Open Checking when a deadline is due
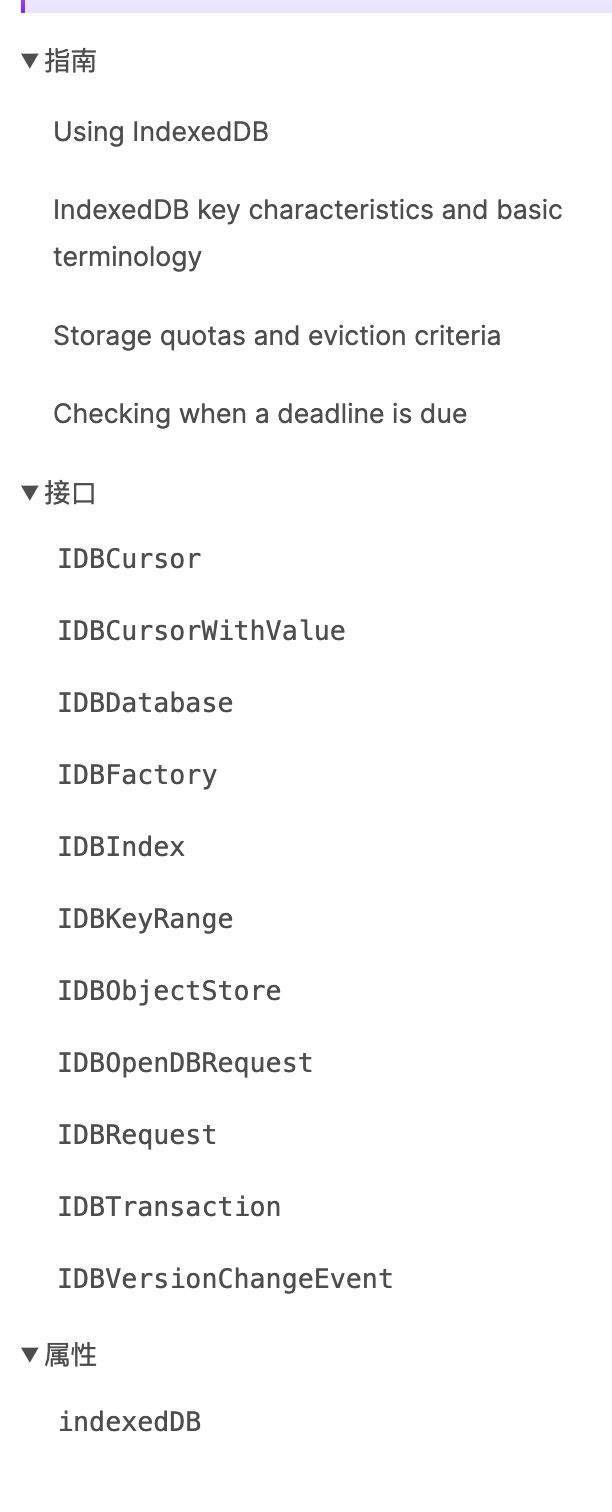The width and height of the screenshot is (612, 1512). coord(260,413)
